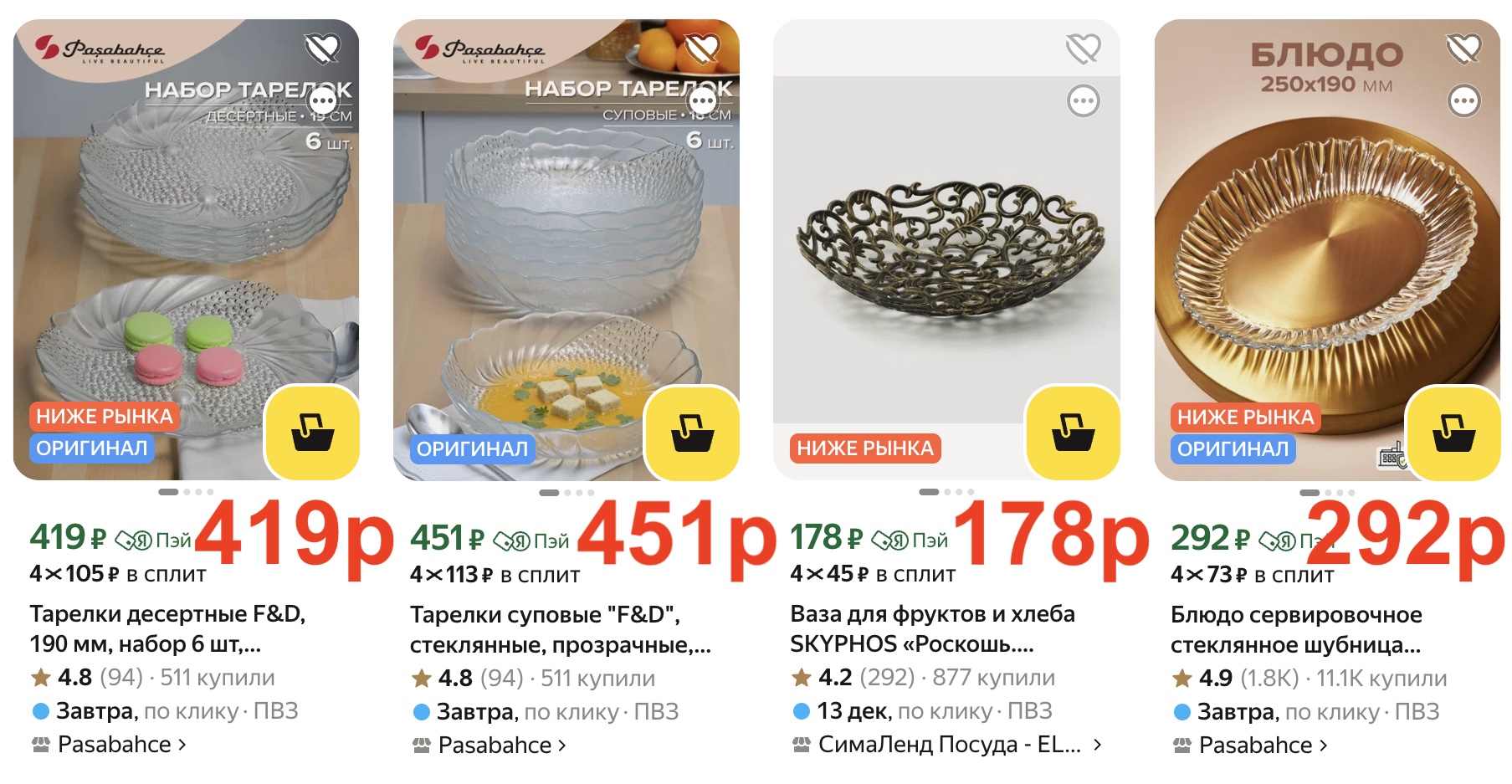Open more options on serving dish card
Screen dimensions: 1512x784
coord(1464,101)
